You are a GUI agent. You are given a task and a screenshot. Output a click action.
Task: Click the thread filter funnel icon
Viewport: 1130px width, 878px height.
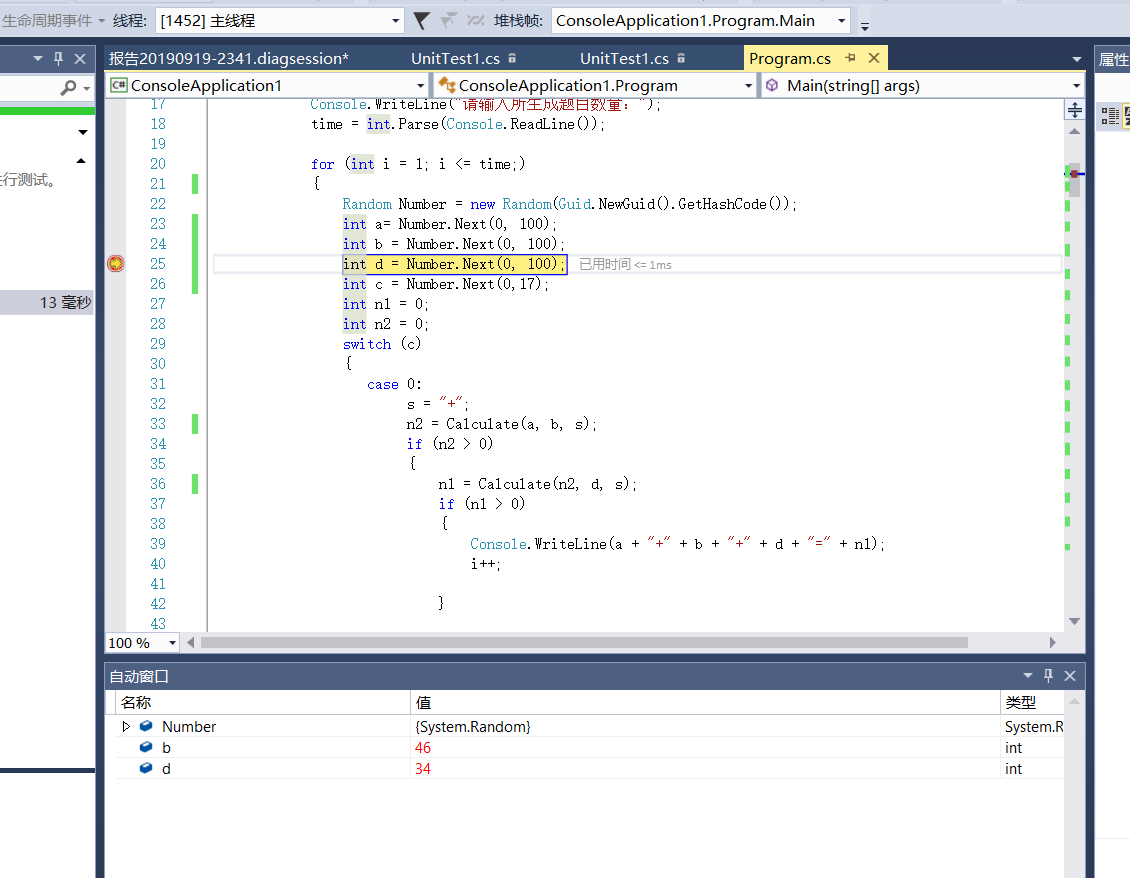[x=422, y=21]
